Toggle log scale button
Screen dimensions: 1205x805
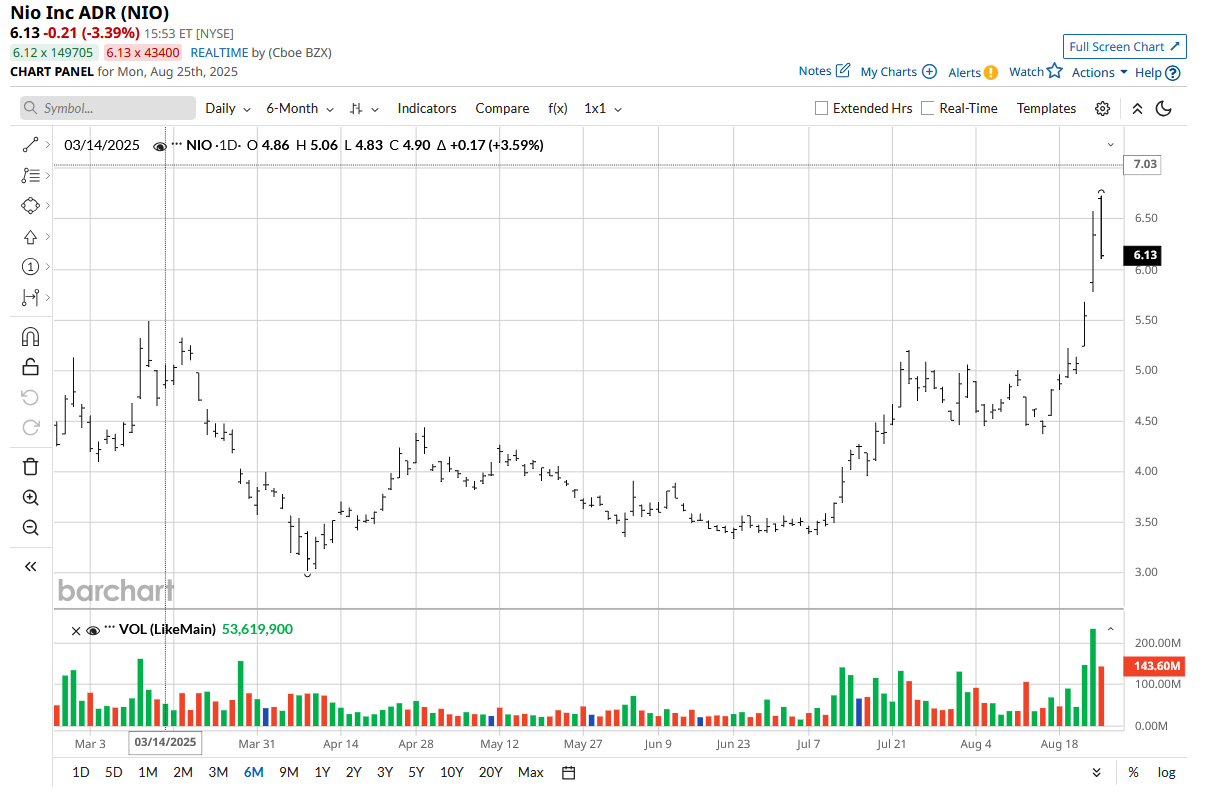click(1166, 772)
